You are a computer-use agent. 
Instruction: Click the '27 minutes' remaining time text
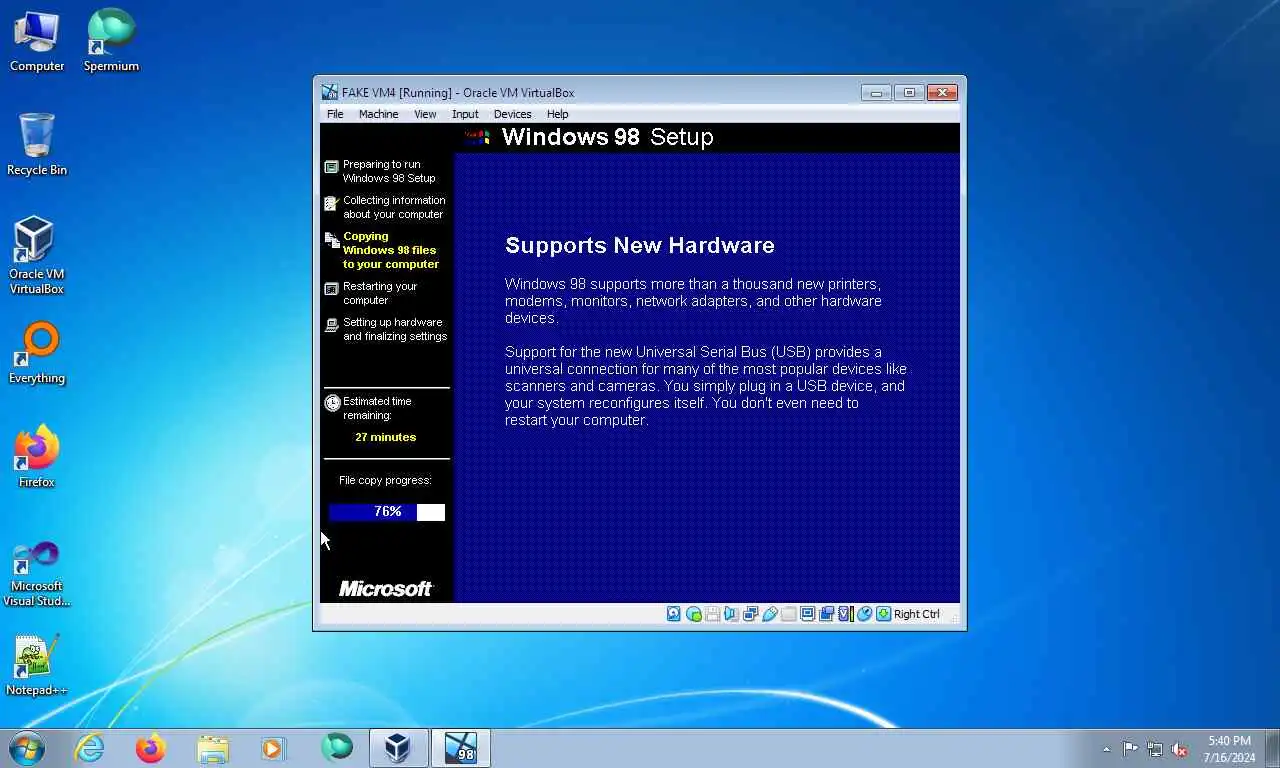click(x=386, y=437)
